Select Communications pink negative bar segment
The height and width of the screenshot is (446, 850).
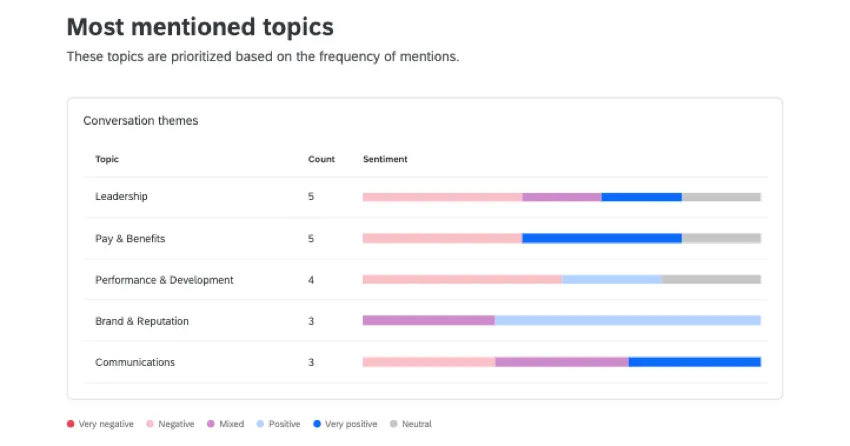pyautogui.click(x=428, y=363)
